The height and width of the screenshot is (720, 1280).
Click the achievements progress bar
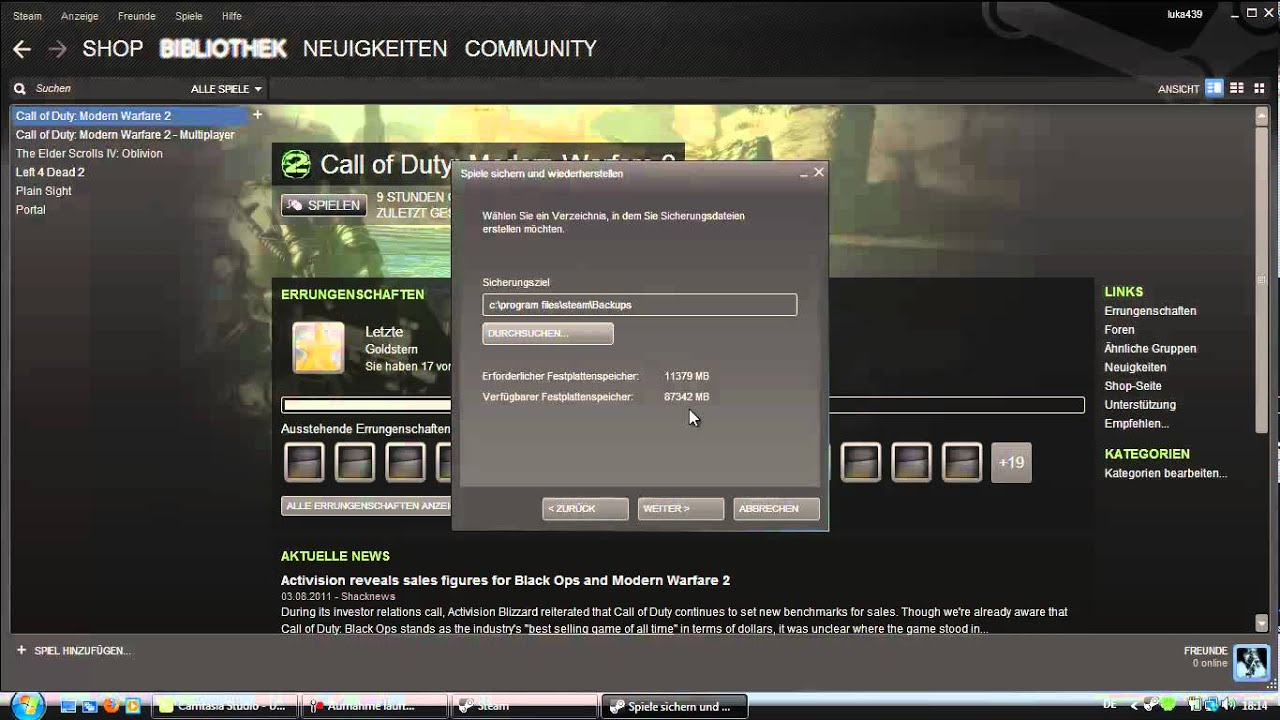click(683, 405)
